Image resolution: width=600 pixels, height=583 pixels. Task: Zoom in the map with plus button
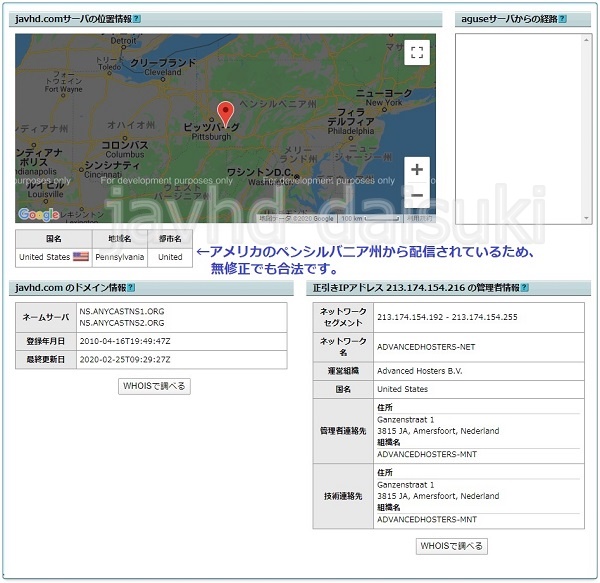pos(417,169)
